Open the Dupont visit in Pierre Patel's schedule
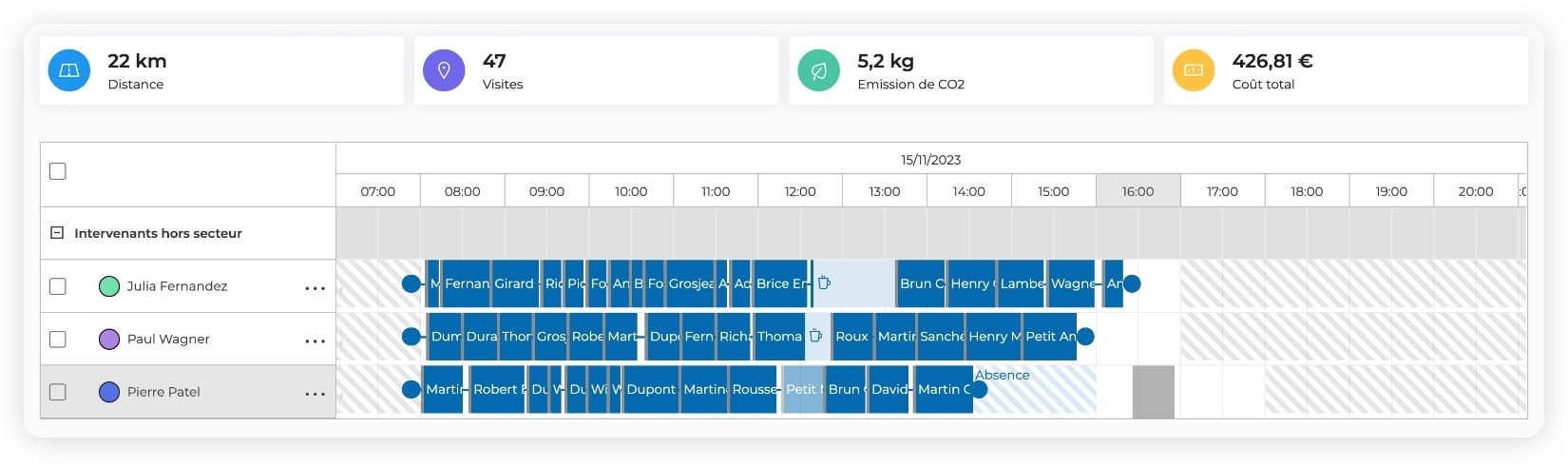The width and height of the screenshot is (1568, 467). [x=651, y=389]
